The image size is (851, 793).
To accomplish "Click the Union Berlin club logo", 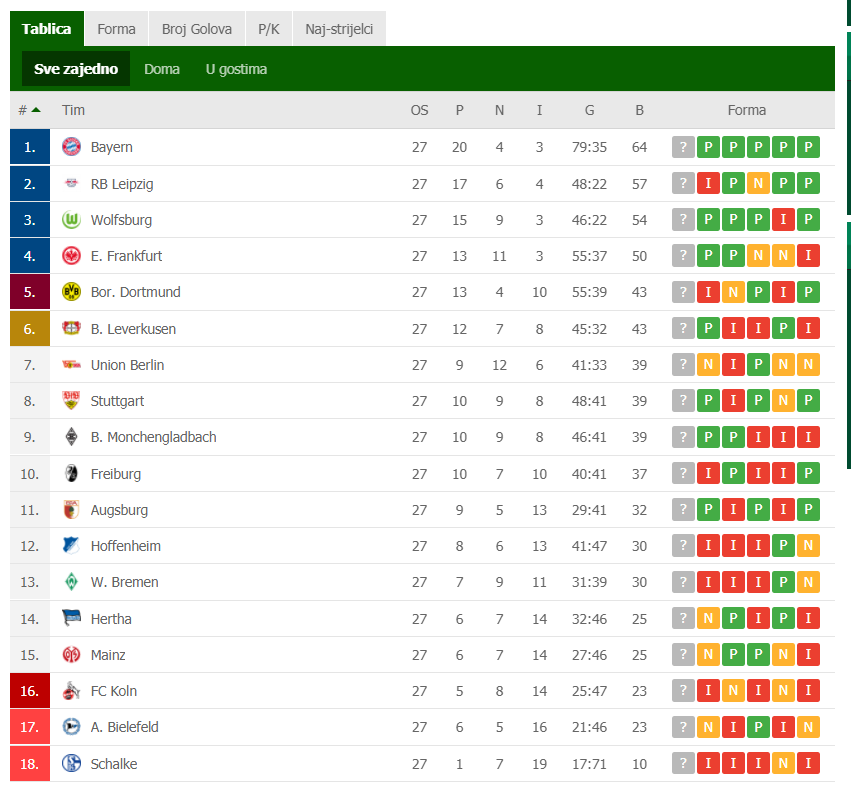I will 71,365.
